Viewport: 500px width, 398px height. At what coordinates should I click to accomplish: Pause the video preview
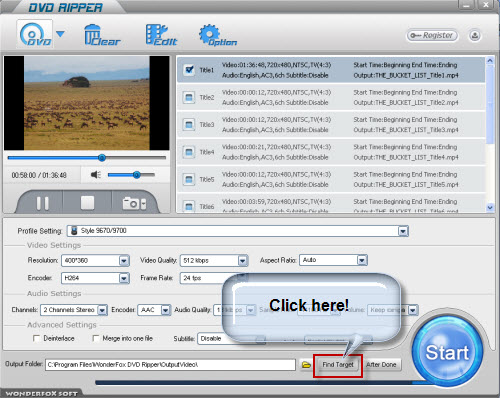pos(42,203)
